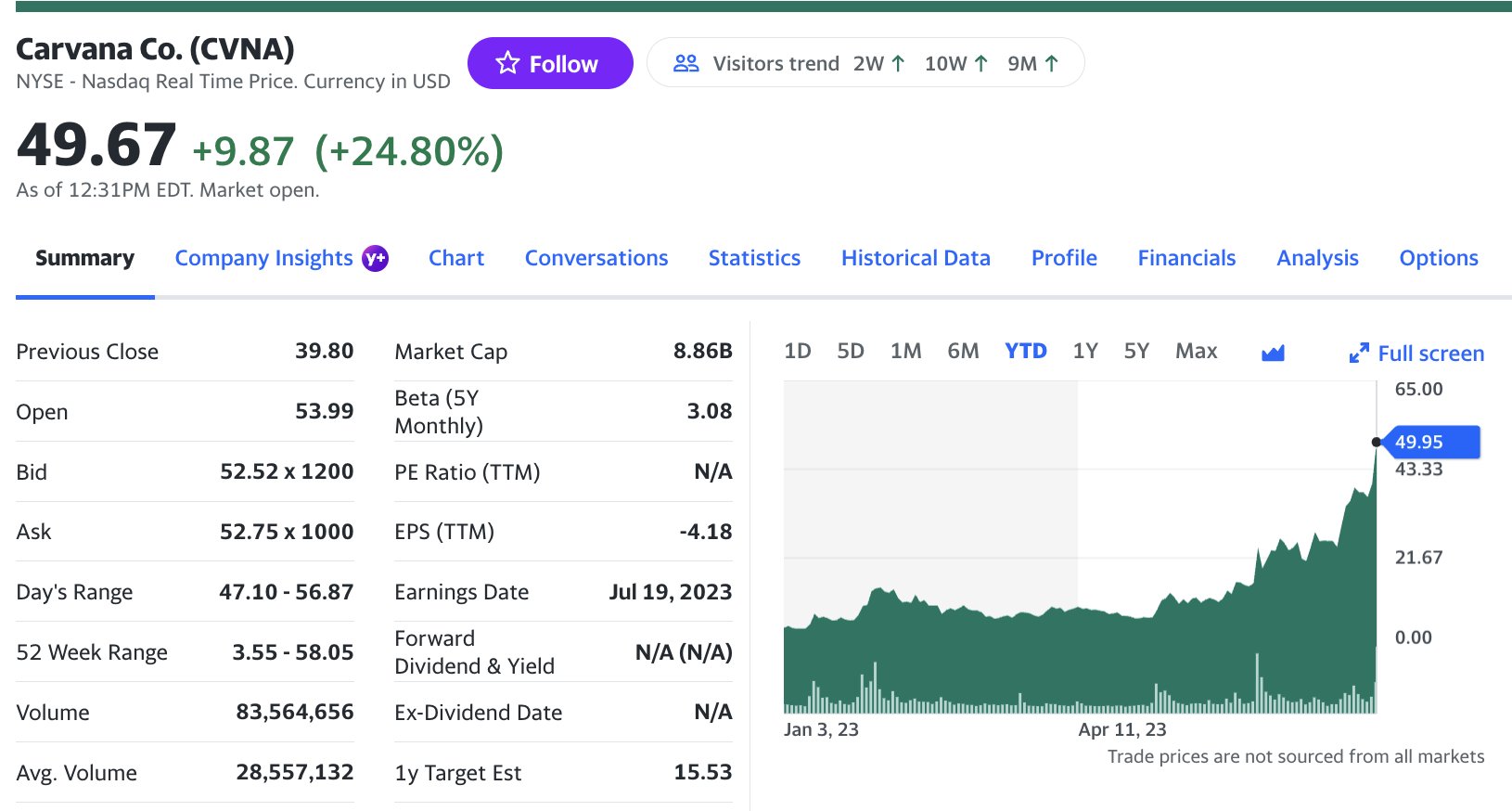Click the visitors trend people icon

coord(686,63)
